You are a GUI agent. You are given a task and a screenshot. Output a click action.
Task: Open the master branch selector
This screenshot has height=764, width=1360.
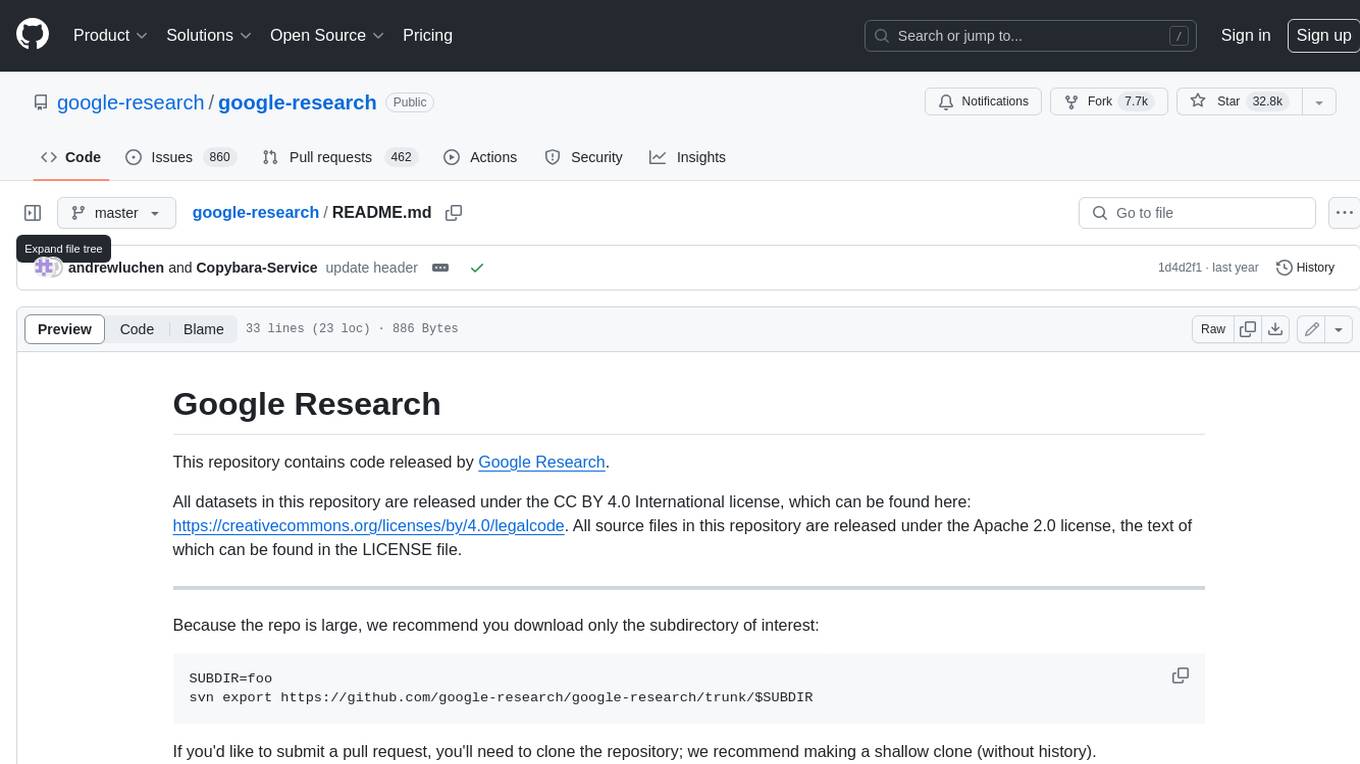(x=116, y=213)
